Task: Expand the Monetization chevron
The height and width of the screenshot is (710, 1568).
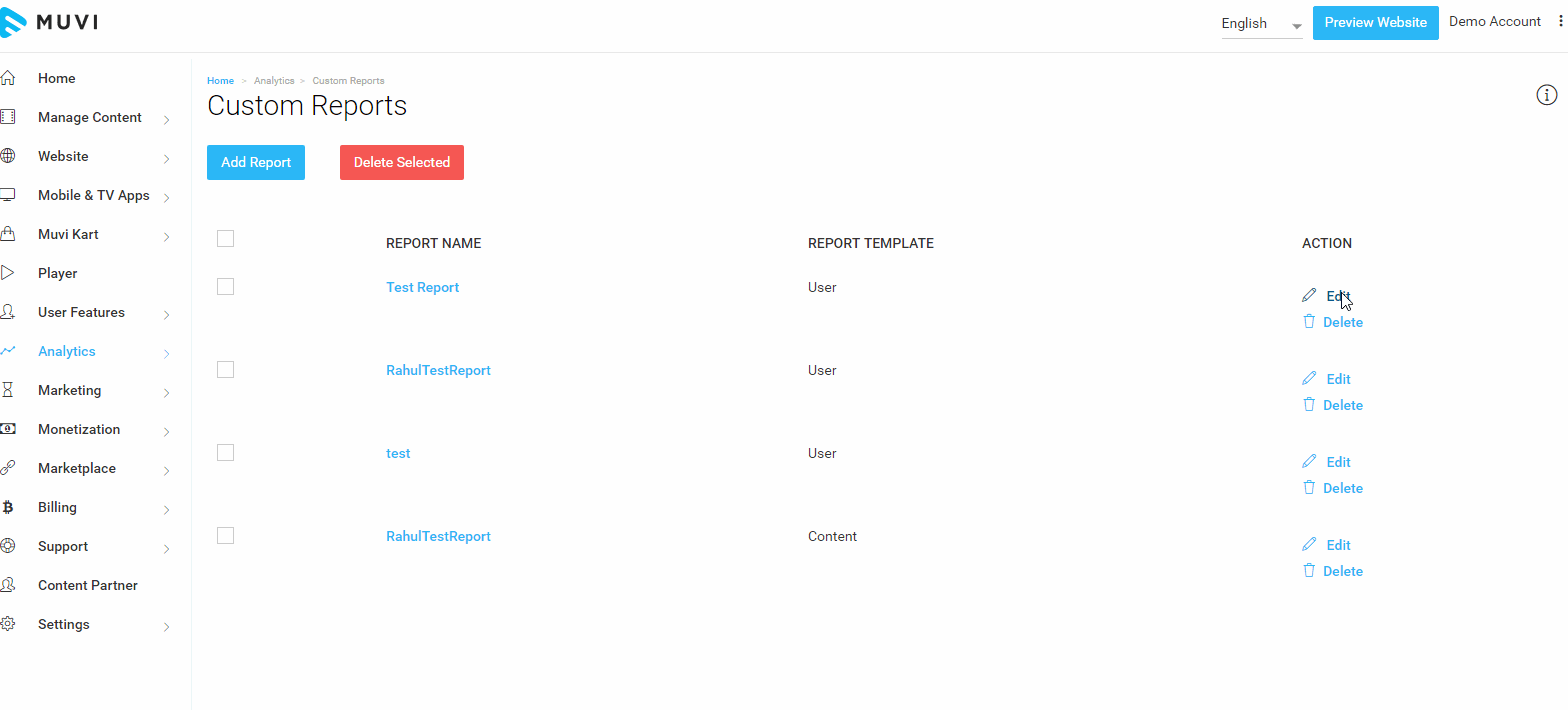Action: coord(166,432)
